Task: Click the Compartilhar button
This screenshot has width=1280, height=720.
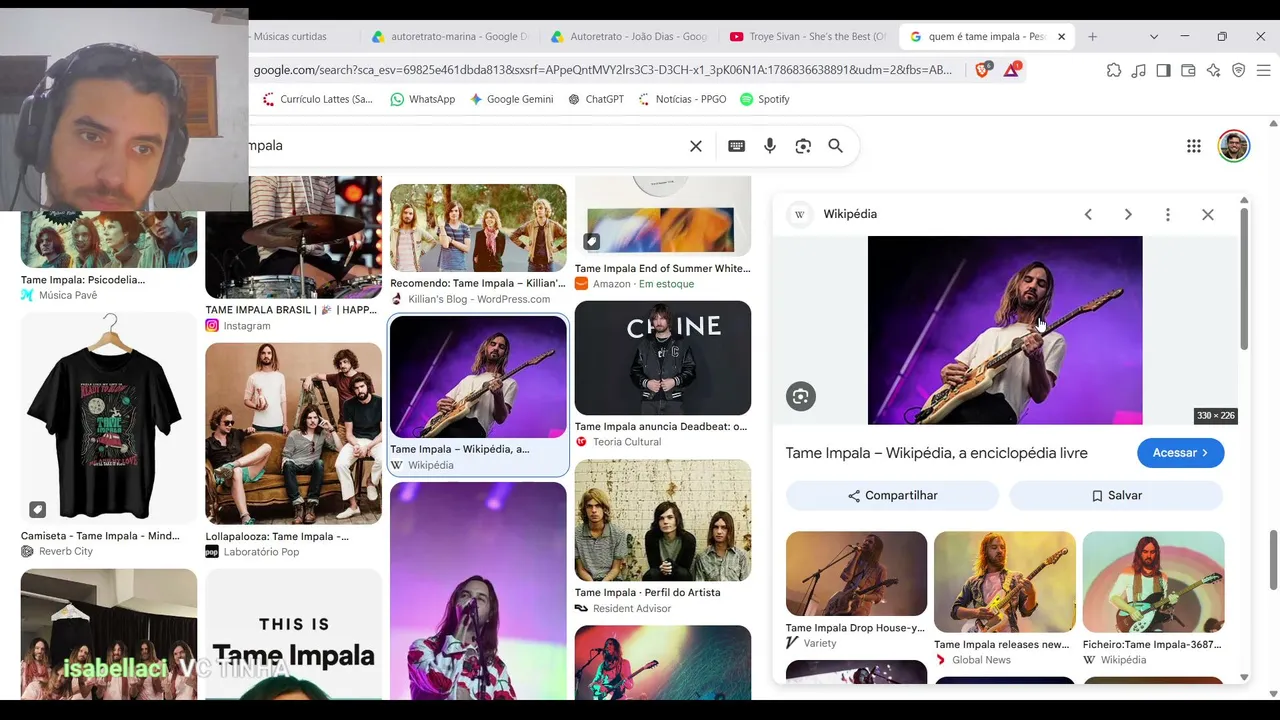Action: (892, 496)
